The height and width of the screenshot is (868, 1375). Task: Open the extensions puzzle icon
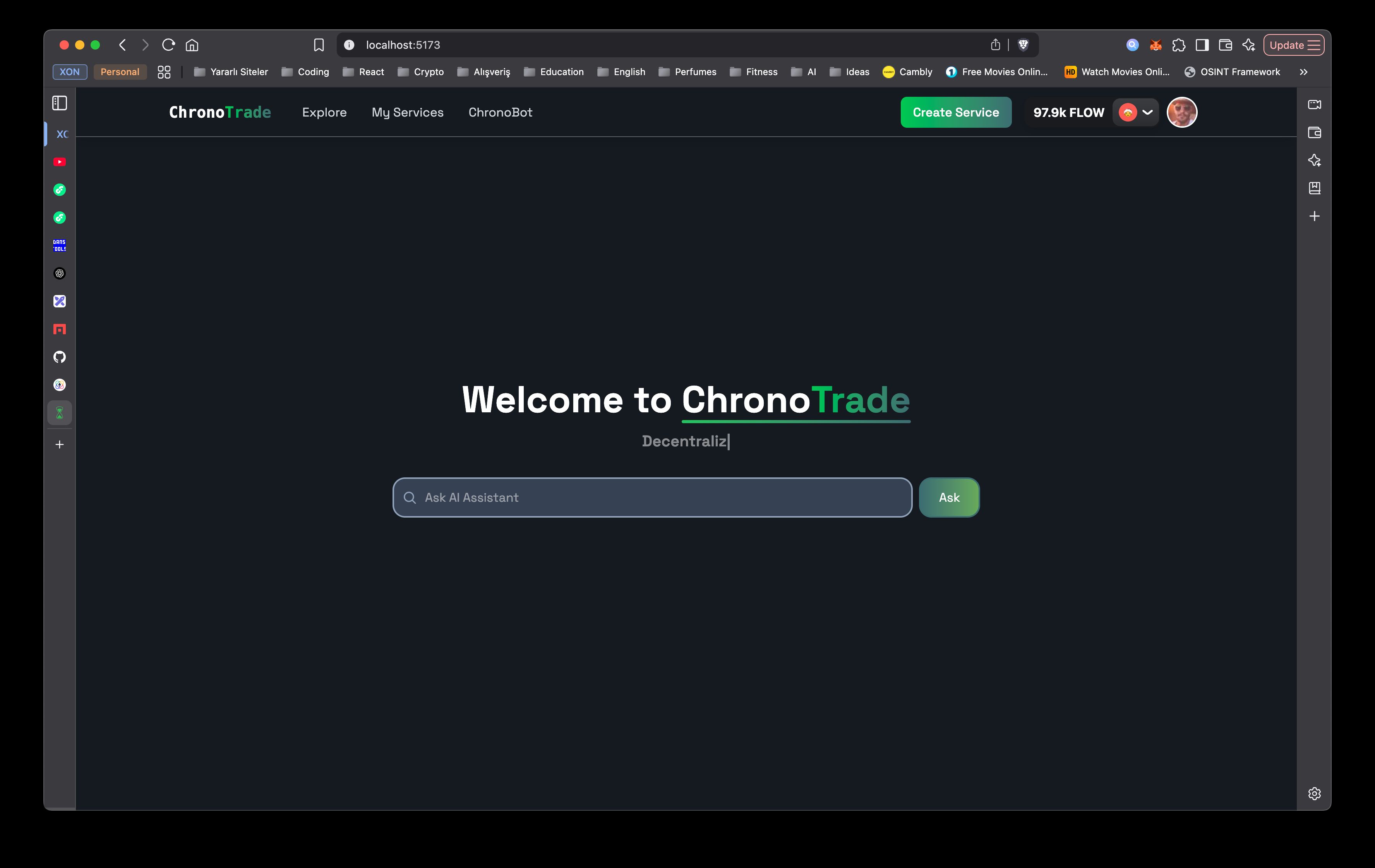tap(1179, 45)
